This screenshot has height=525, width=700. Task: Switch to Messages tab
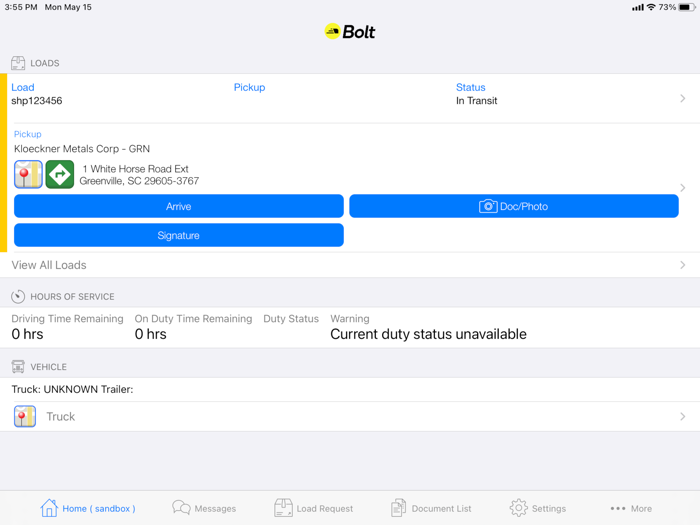(x=204, y=508)
